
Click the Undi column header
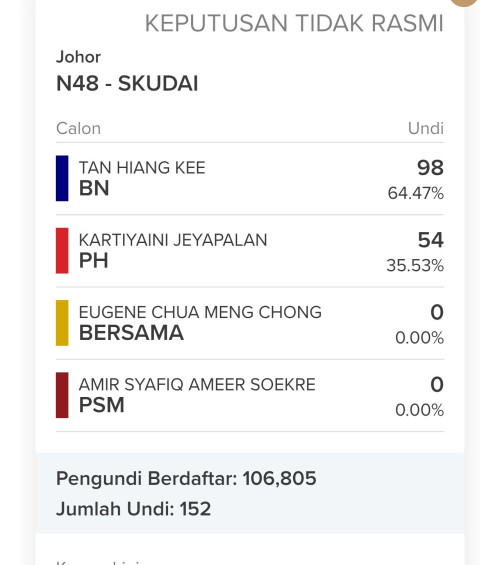426,129
